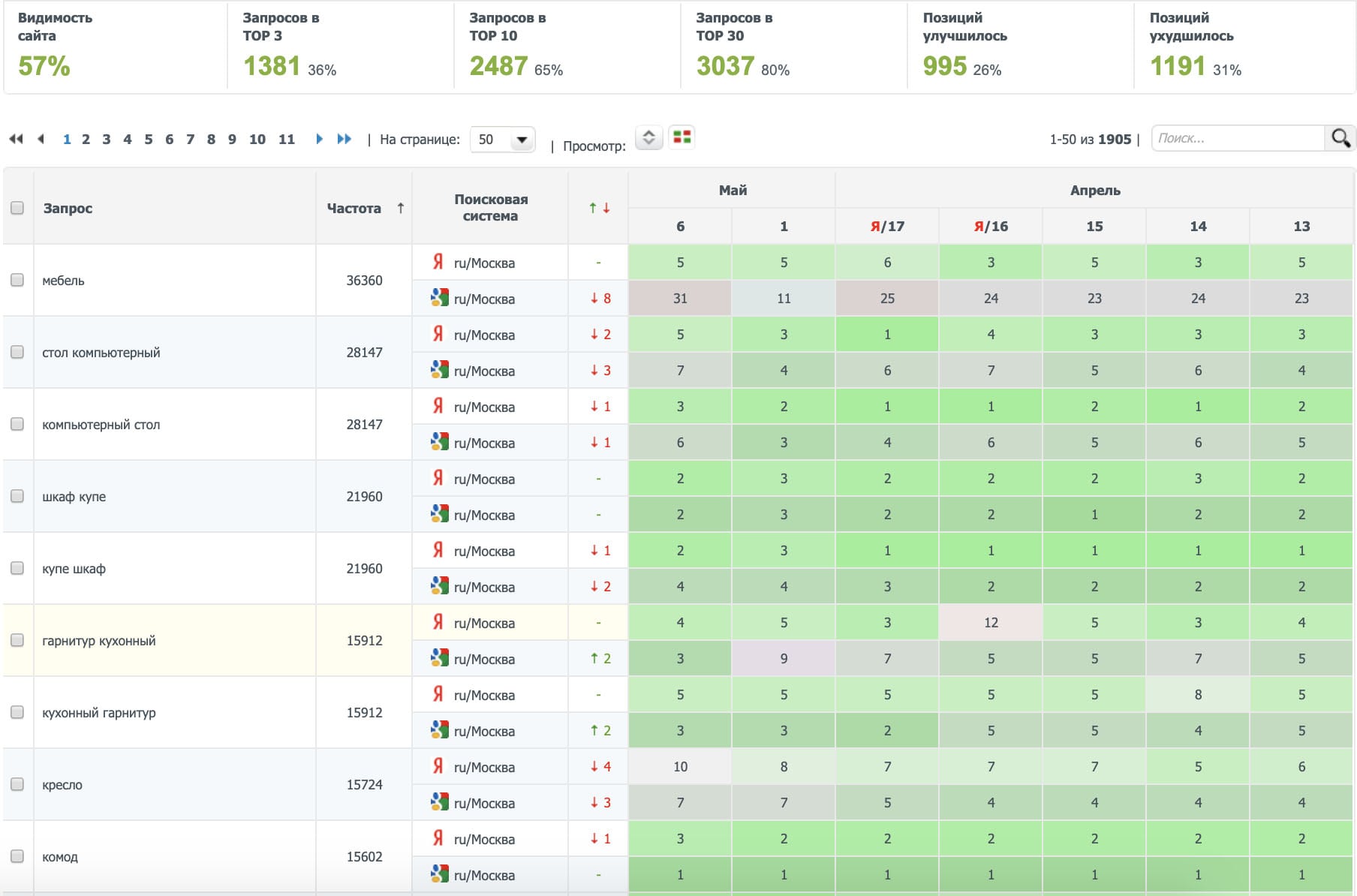Focus the Поиск search input field
Image resolution: width=1357 pixels, height=896 pixels.
click(1238, 138)
